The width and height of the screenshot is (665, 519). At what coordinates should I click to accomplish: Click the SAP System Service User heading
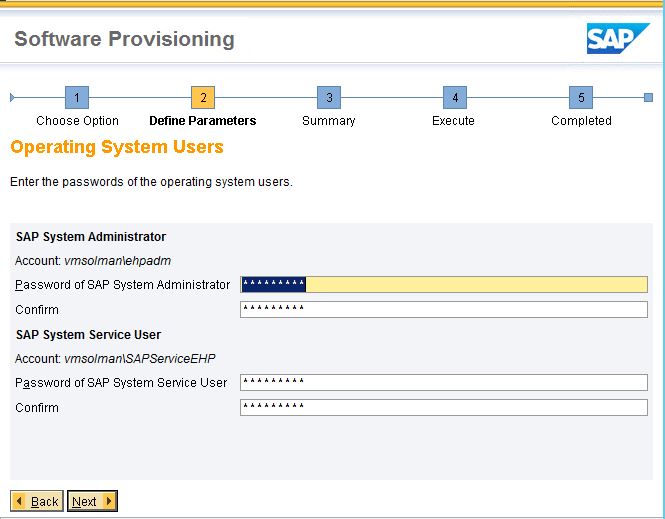(x=88, y=335)
